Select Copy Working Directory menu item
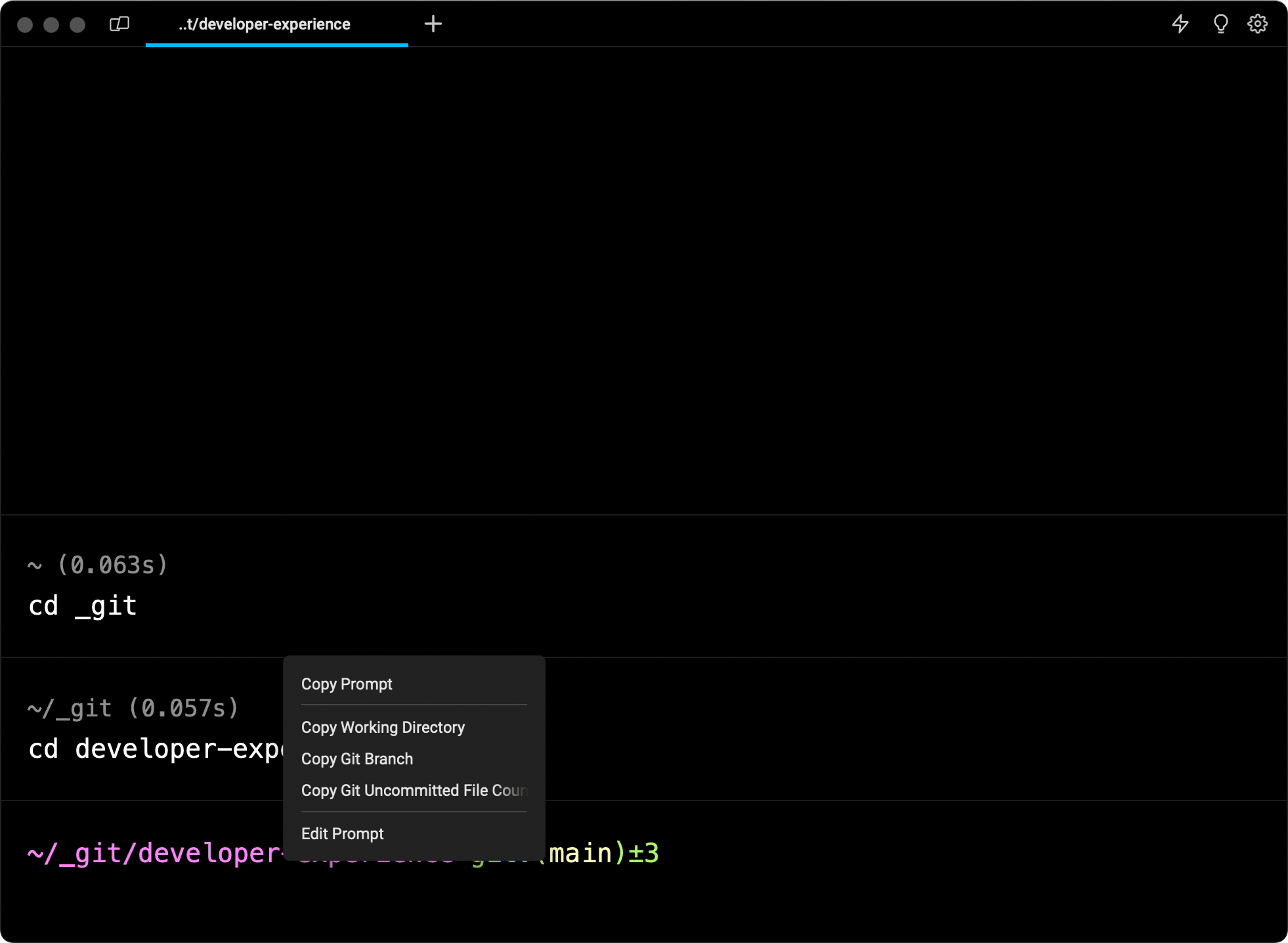The image size is (1288, 943). pyautogui.click(x=383, y=728)
